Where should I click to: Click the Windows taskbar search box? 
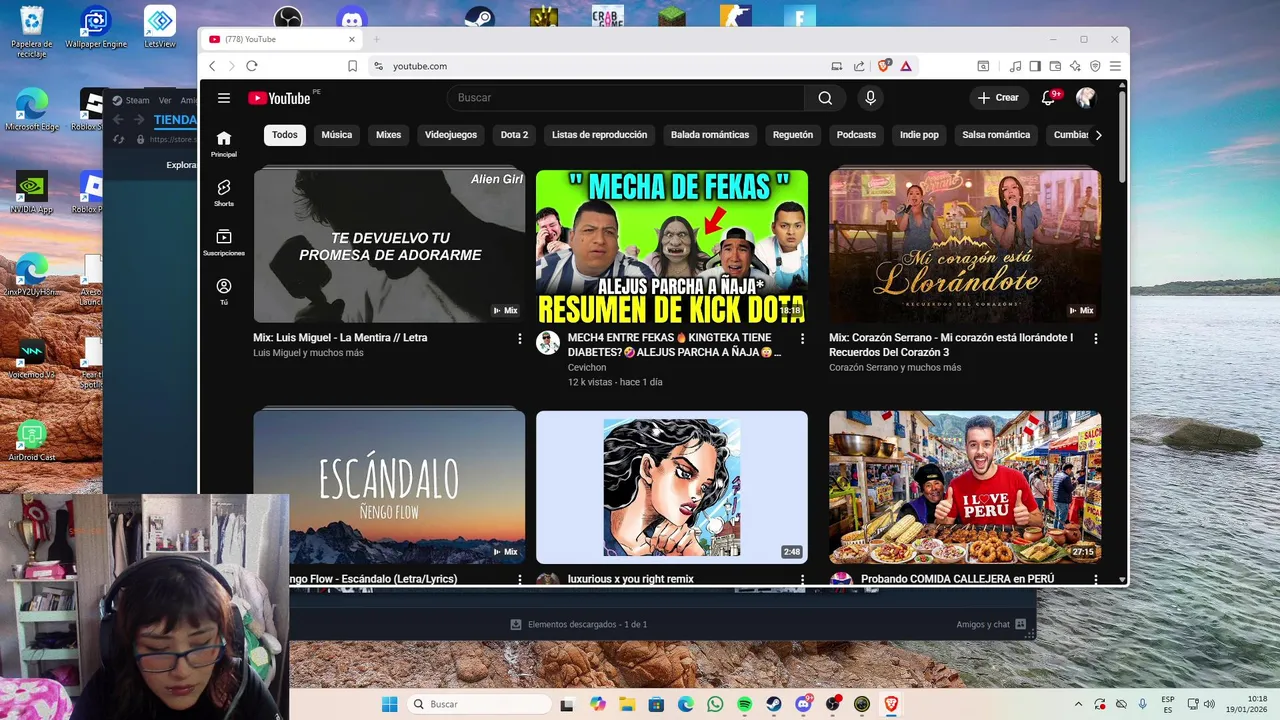(x=479, y=704)
